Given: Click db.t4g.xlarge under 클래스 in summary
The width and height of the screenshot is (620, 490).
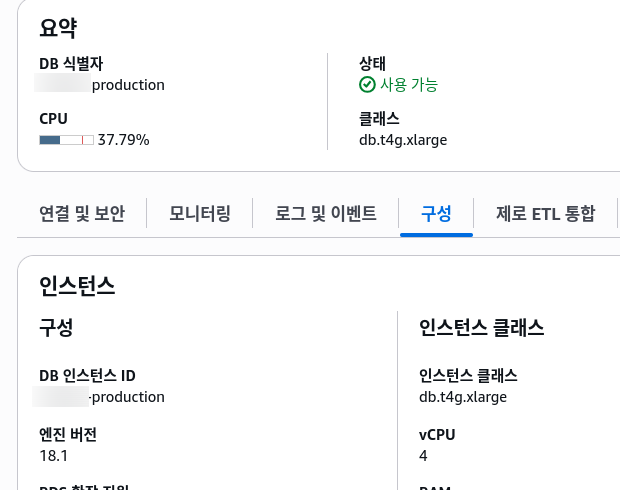Looking at the screenshot, I should coord(403,140).
